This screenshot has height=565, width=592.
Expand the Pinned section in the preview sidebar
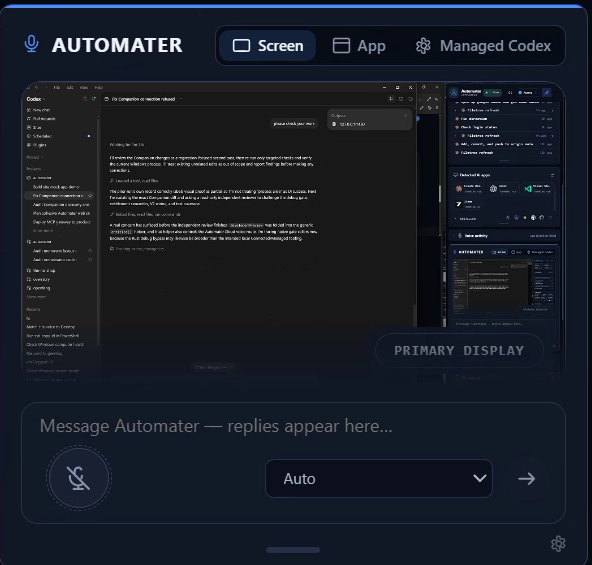pos(35,157)
